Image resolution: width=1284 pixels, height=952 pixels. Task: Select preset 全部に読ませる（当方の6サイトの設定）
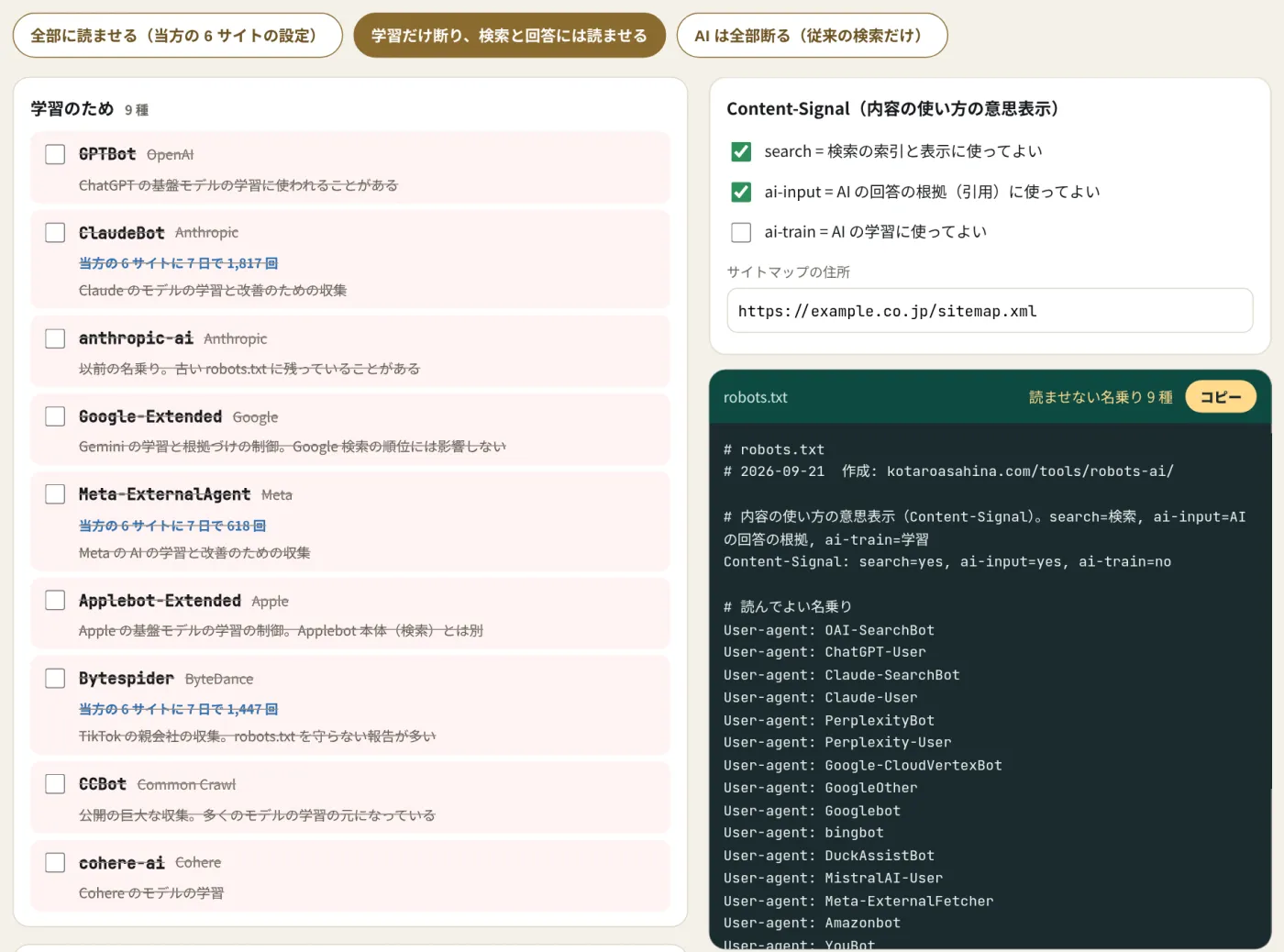point(178,36)
